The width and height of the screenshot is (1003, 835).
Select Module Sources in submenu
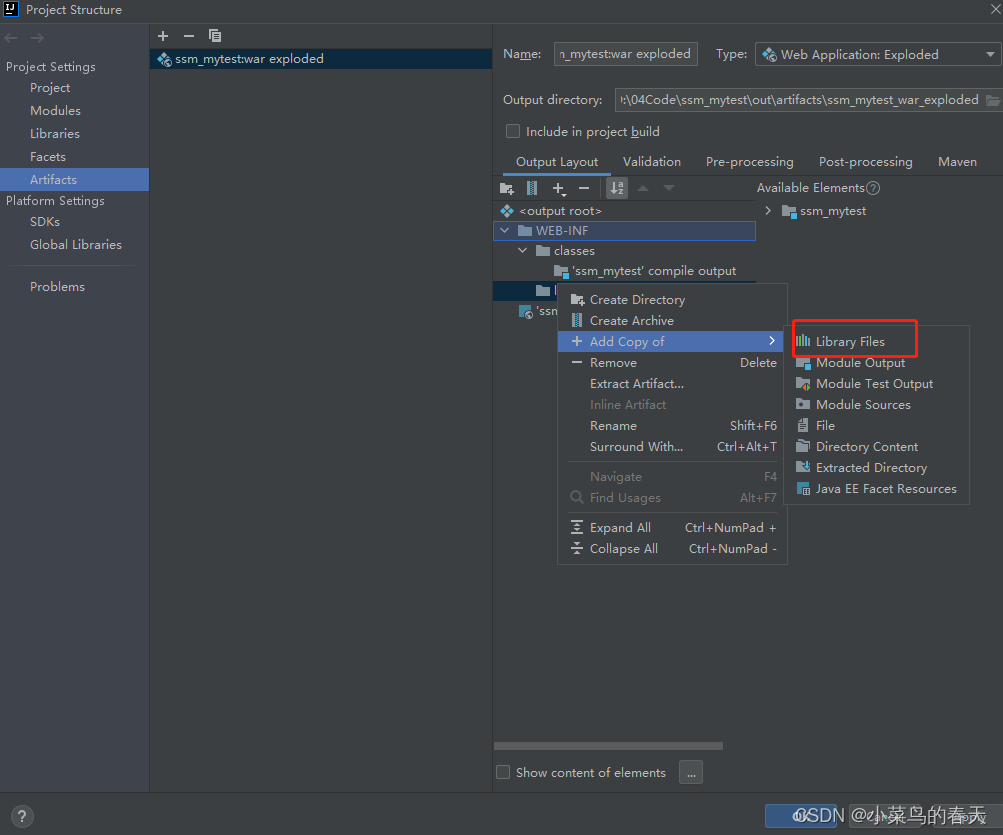tap(876, 404)
